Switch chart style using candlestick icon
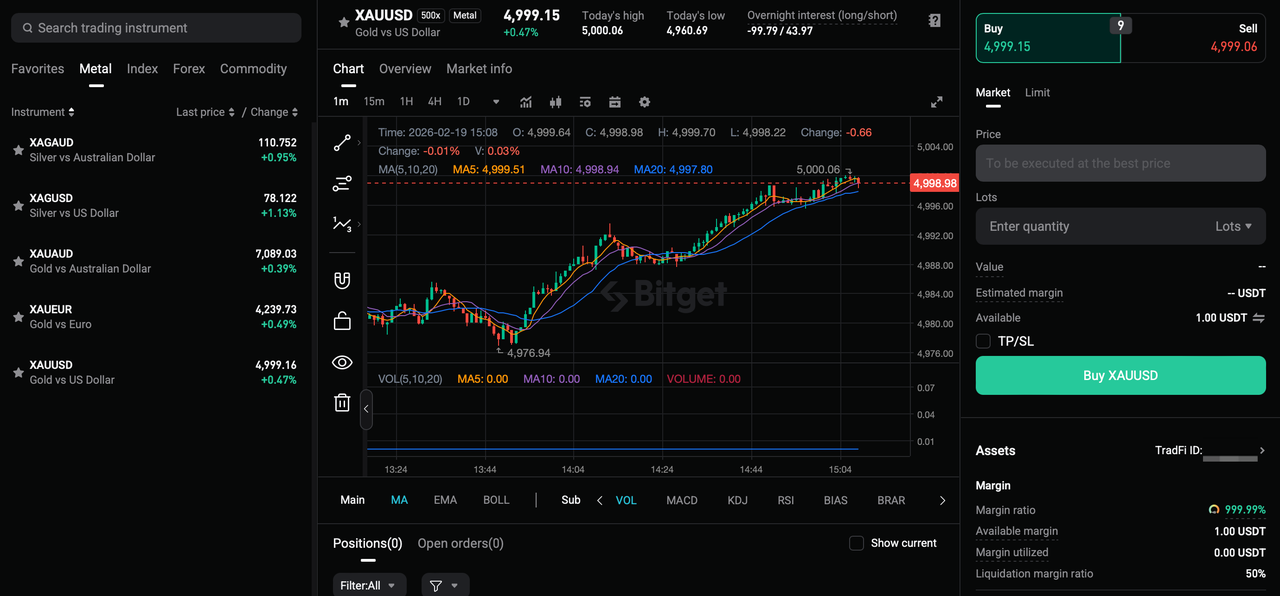The height and width of the screenshot is (596, 1280). [555, 102]
